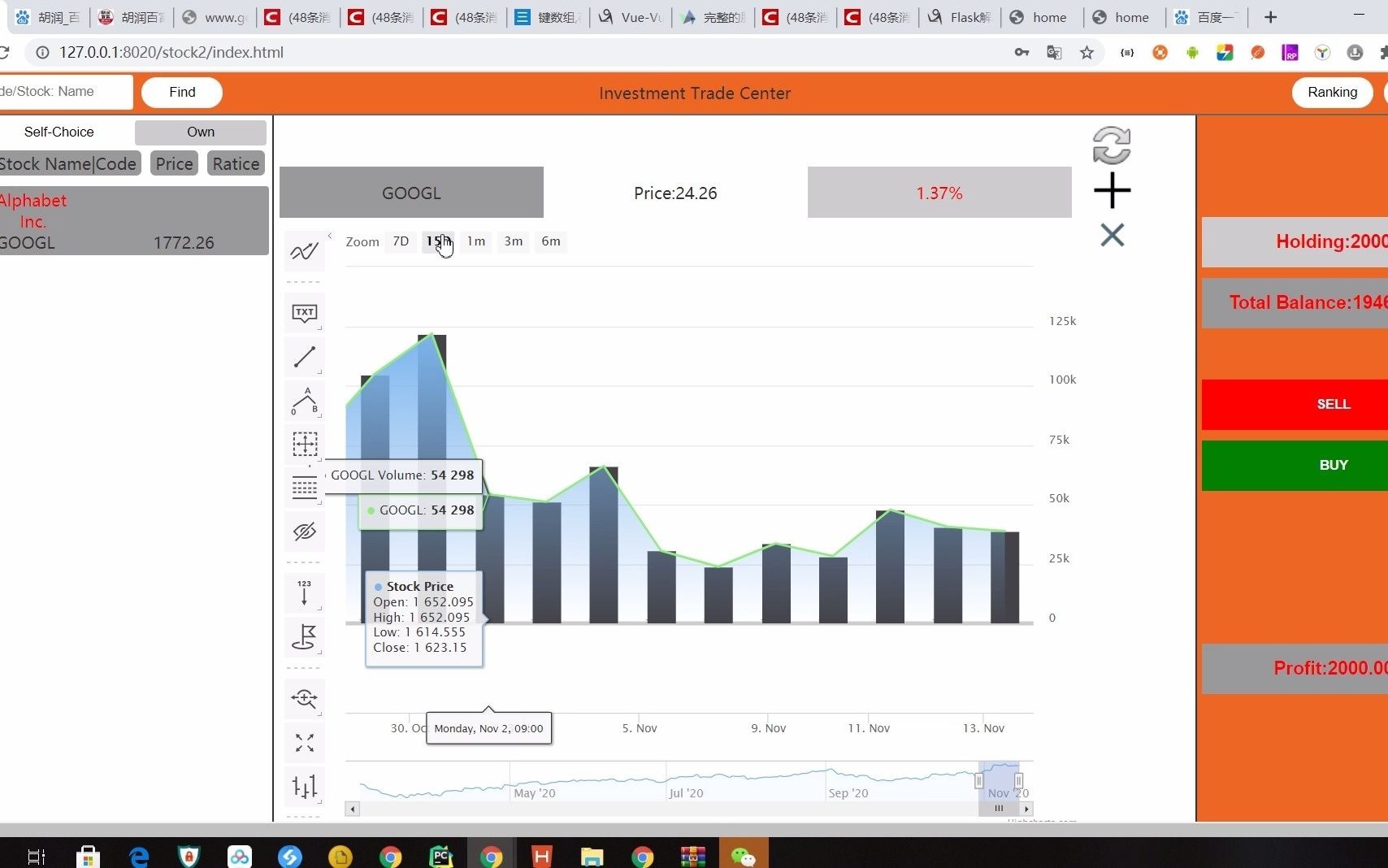
Task: Focus the stock name search field
Action: click(x=66, y=92)
